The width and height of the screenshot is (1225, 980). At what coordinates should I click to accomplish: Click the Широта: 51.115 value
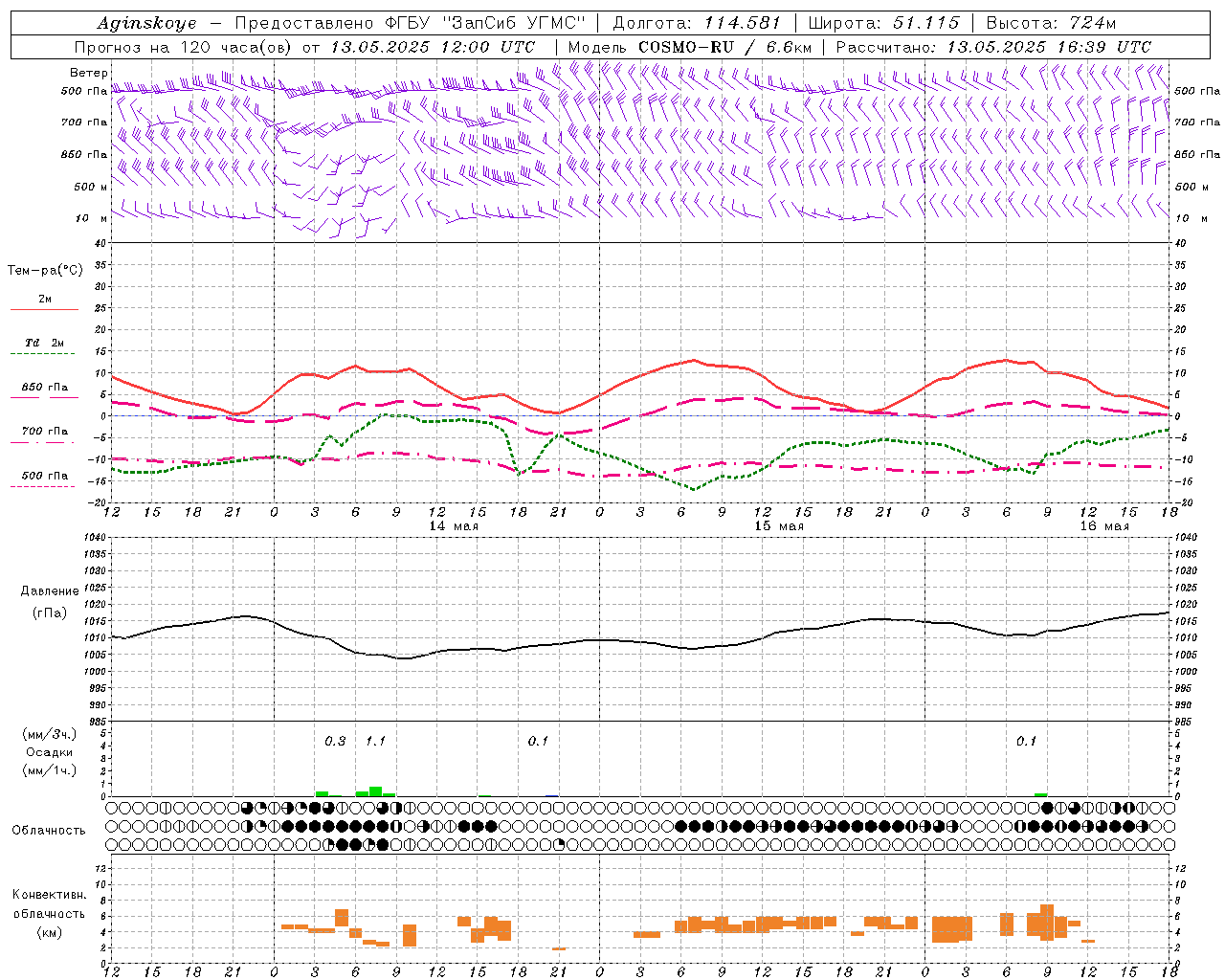tap(883, 23)
